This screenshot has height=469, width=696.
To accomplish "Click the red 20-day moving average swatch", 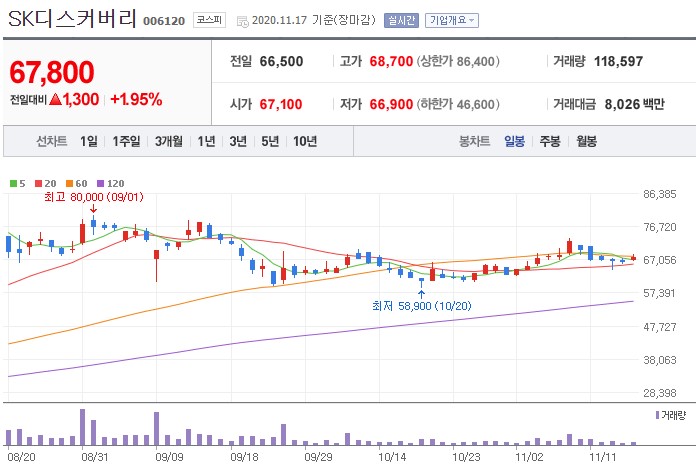I will (x=39, y=183).
